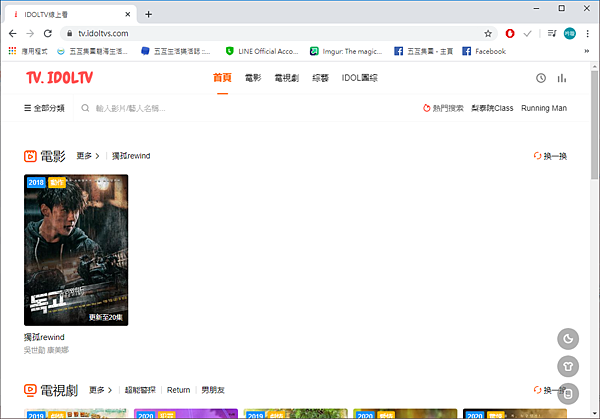Reload the page with the refresh icon
The width and height of the screenshot is (600, 419).
(48, 34)
